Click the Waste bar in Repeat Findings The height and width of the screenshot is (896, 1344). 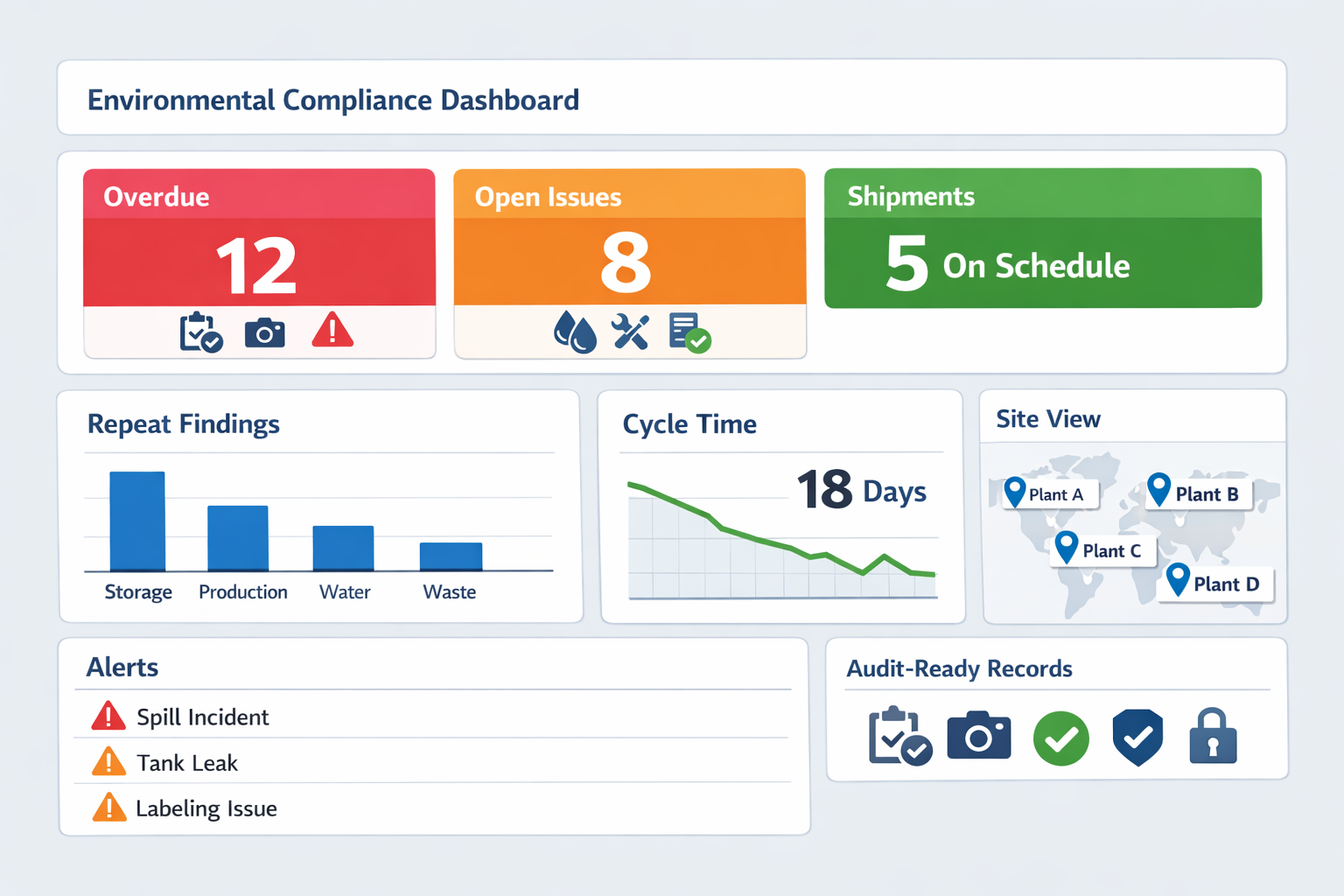point(451,556)
